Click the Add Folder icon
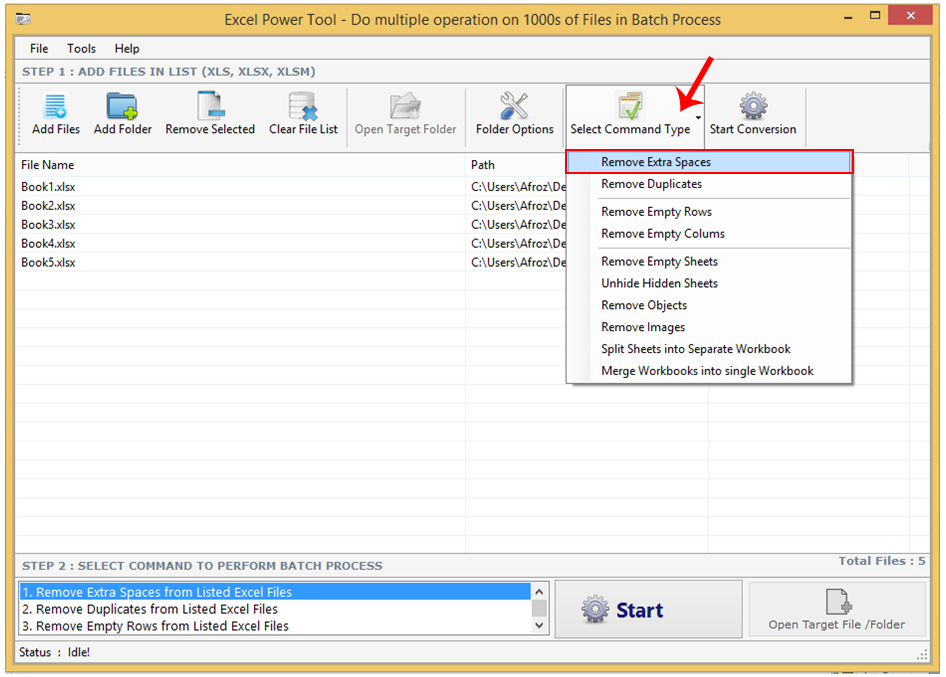This screenshot has height=677, width=946. point(122,106)
